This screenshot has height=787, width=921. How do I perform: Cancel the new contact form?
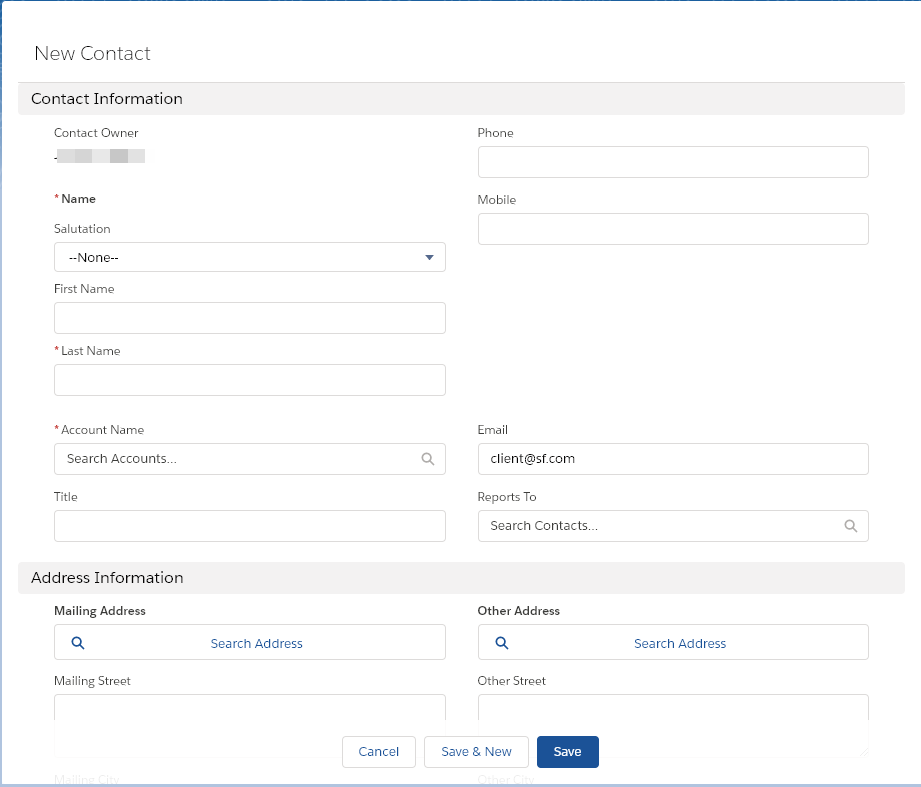(378, 752)
